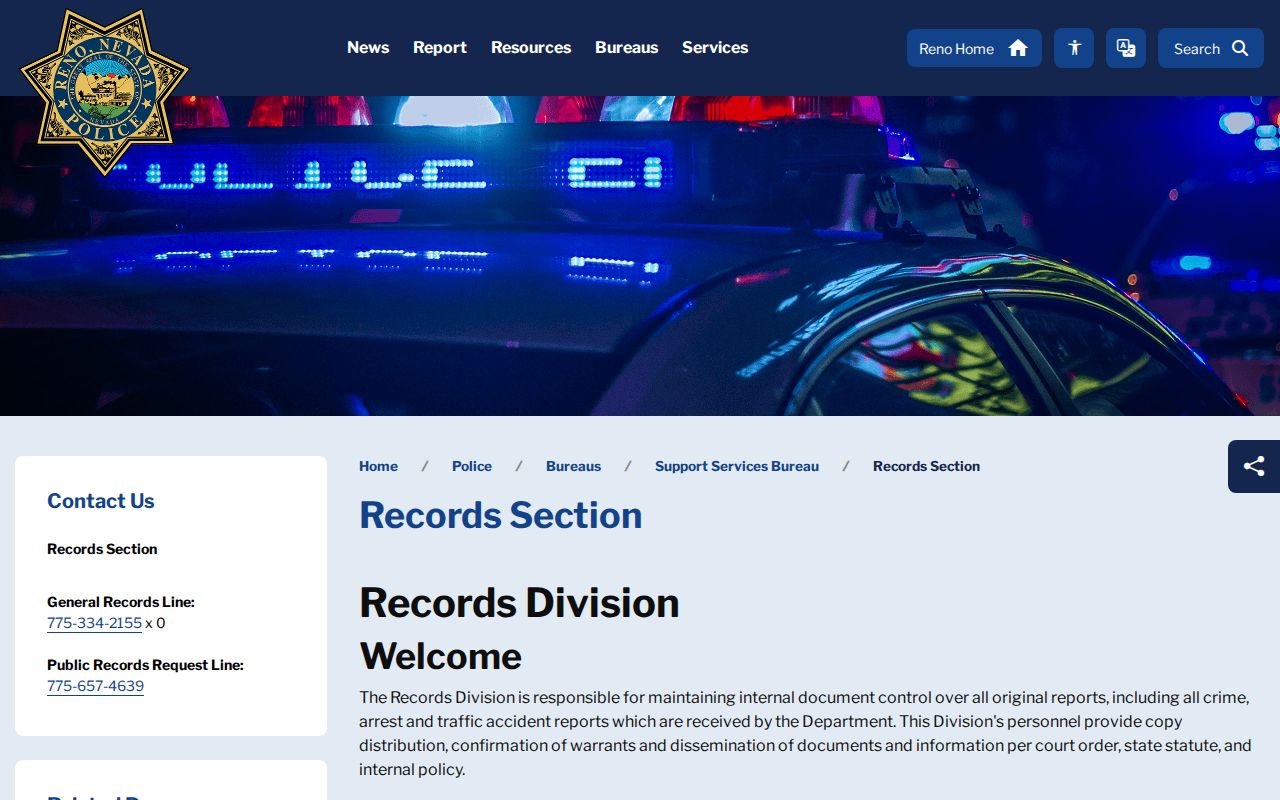This screenshot has height=800, width=1280.
Task: Go to Support Services Bureau breadcrumb
Action: tap(737, 466)
